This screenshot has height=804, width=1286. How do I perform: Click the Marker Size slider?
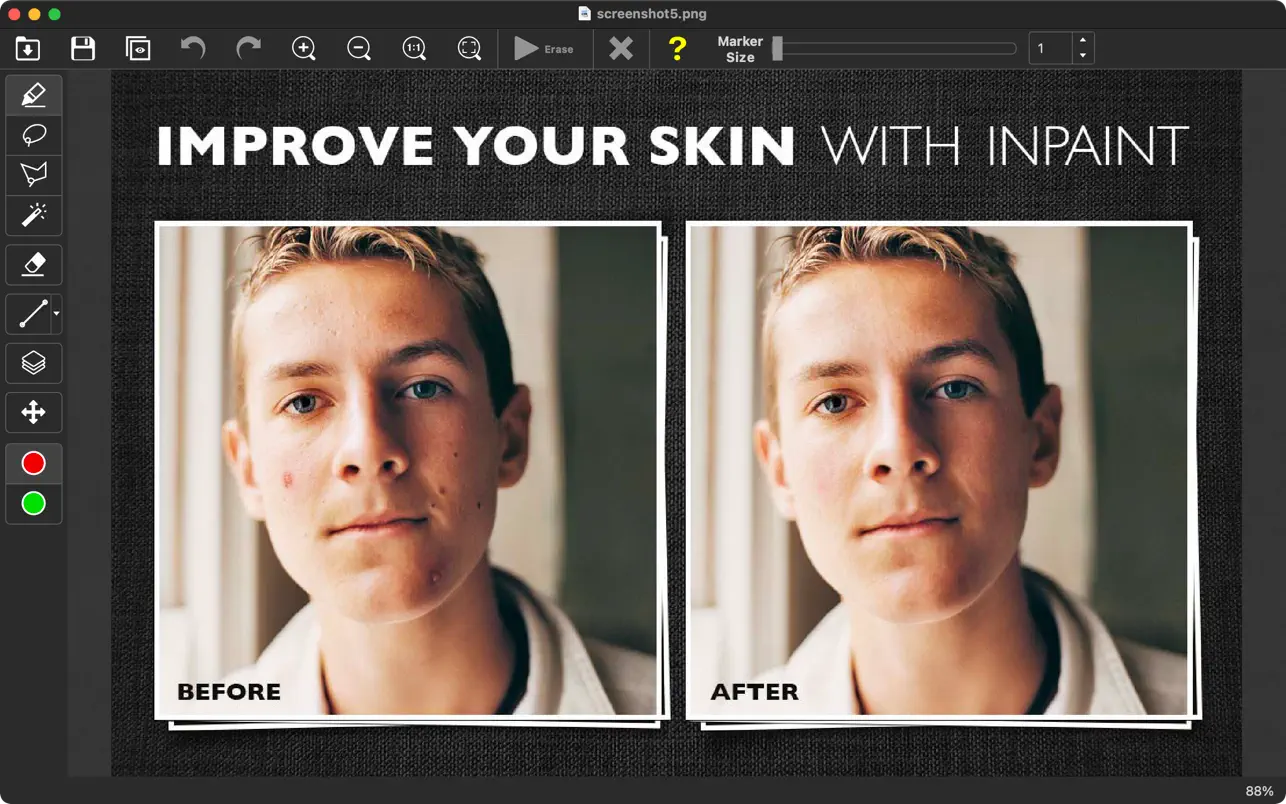point(895,48)
